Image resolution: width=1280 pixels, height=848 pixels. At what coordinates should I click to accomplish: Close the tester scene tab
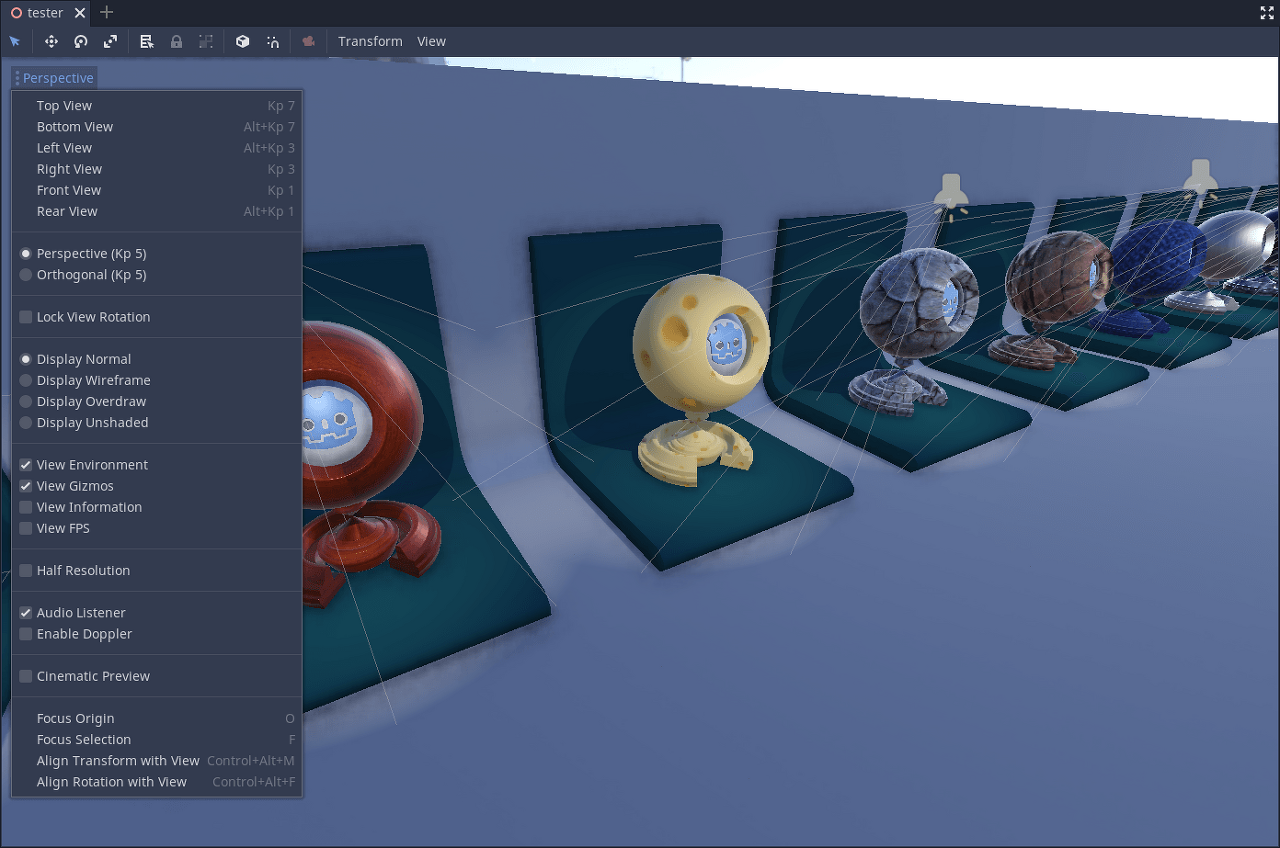click(x=80, y=13)
